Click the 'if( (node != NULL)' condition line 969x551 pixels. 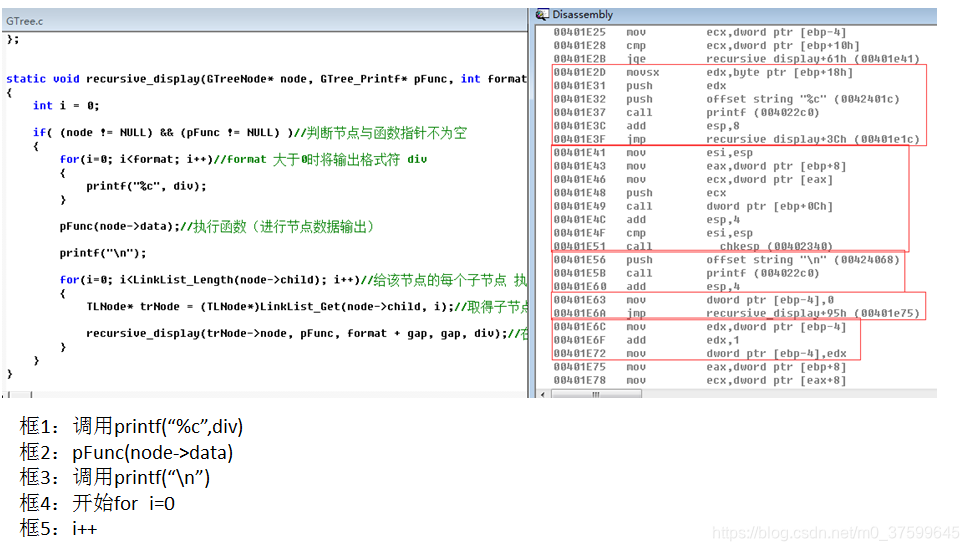pyautogui.click(x=250, y=133)
